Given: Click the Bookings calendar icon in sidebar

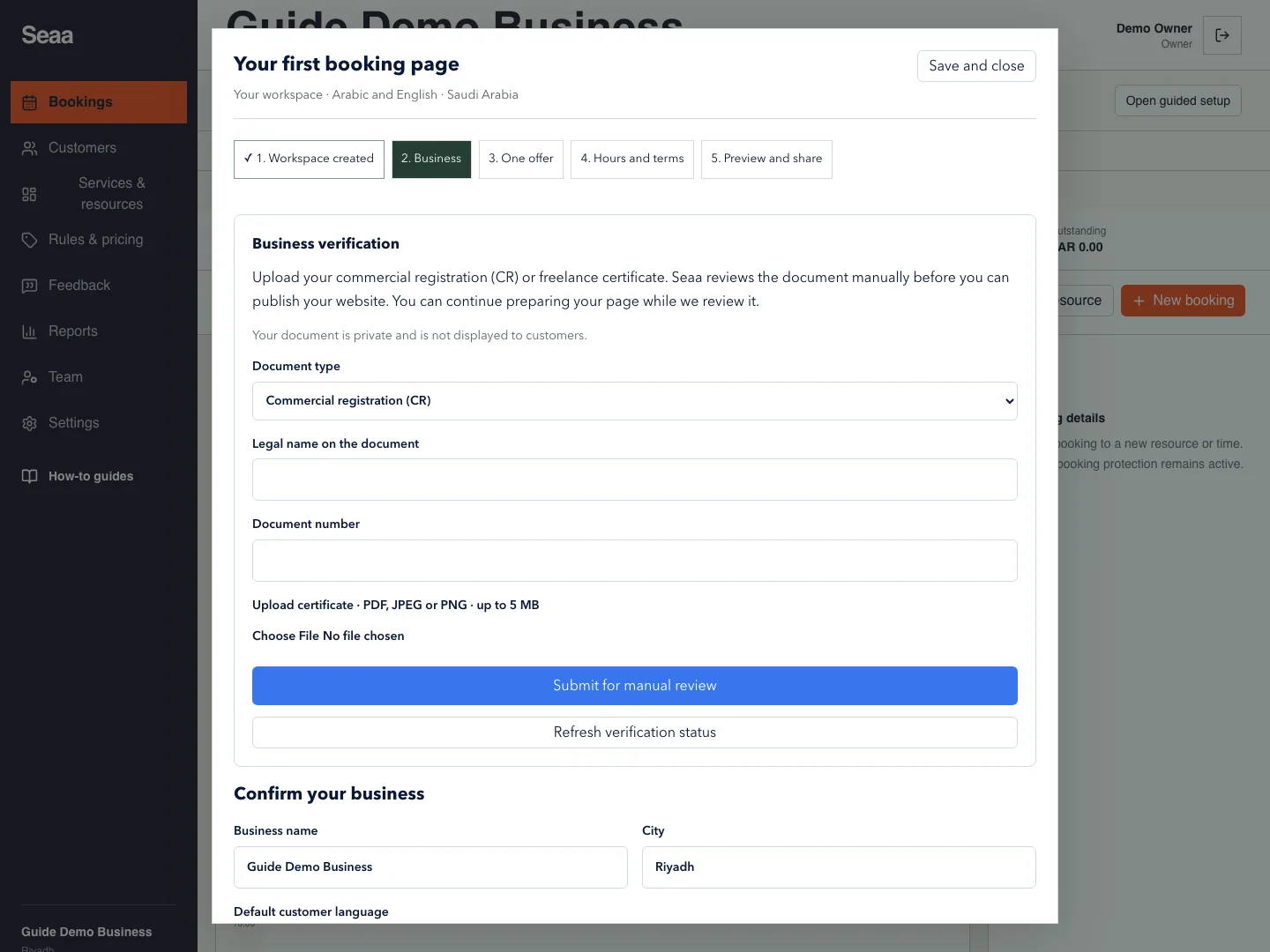Looking at the screenshot, I should pos(29,102).
